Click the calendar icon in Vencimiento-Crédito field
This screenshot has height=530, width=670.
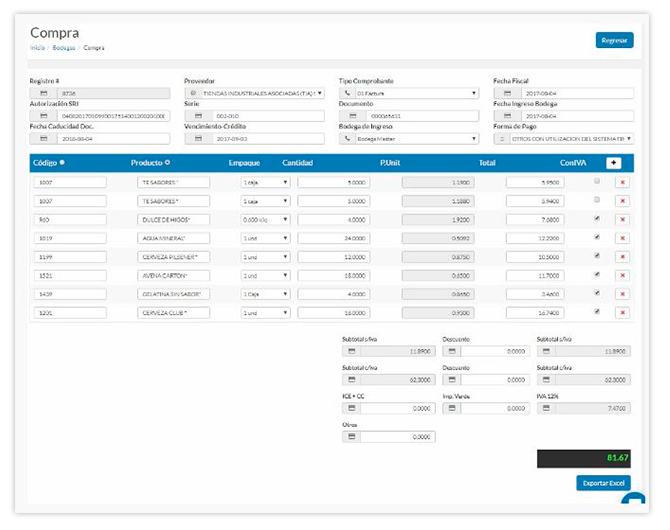click(193, 139)
